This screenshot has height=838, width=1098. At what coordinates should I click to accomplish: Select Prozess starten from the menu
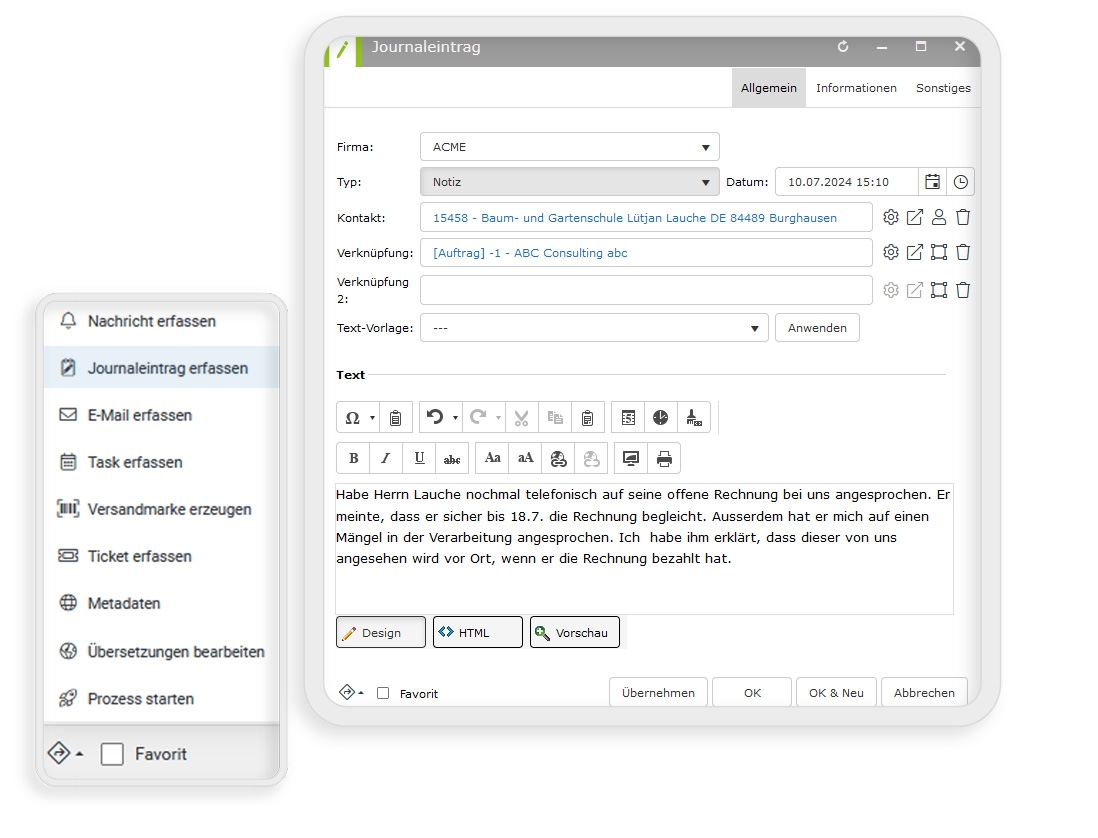[x=161, y=698]
